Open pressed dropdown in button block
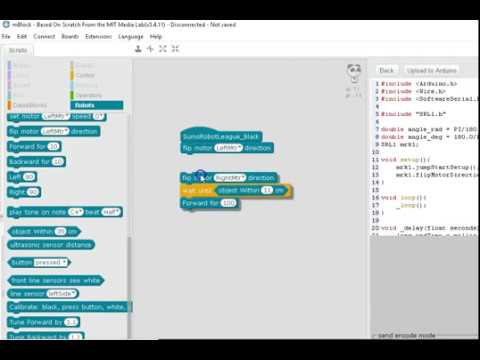 click(x=51, y=262)
